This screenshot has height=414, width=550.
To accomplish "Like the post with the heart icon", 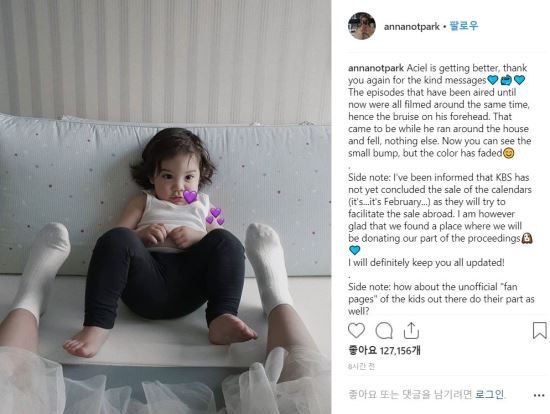I will (x=356, y=330).
